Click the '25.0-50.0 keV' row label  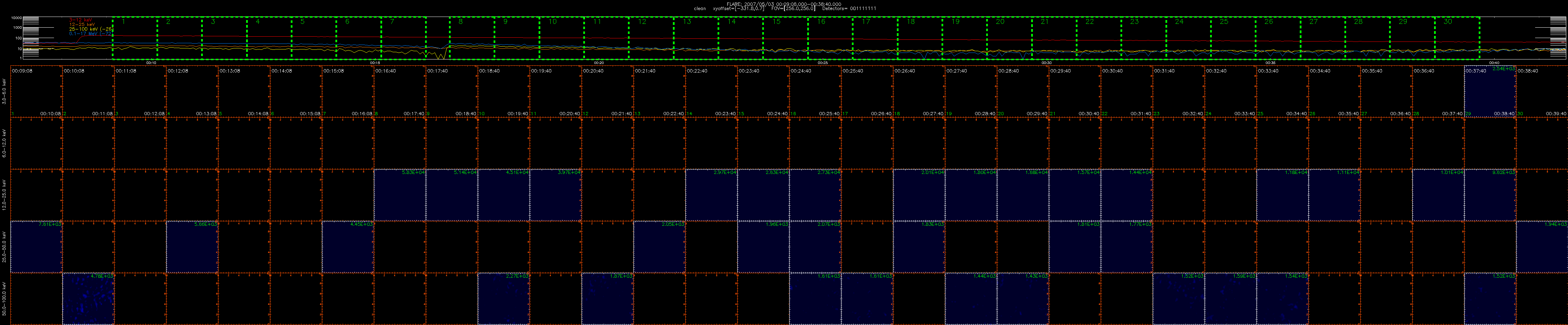[x=5, y=247]
